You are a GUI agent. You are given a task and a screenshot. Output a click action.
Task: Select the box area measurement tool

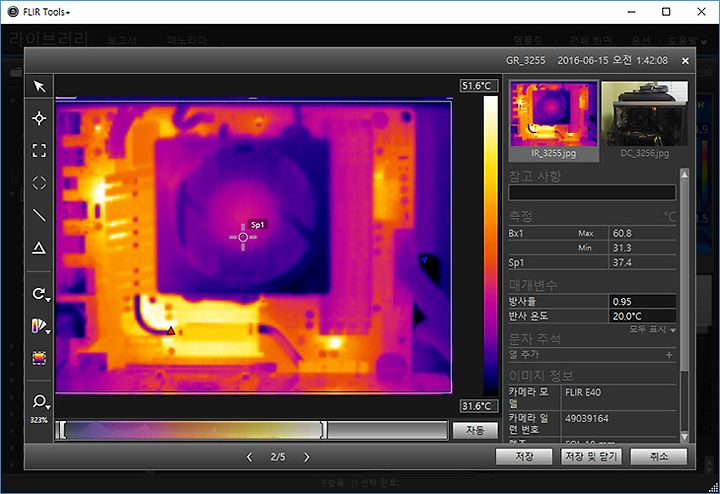tap(39, 150)
